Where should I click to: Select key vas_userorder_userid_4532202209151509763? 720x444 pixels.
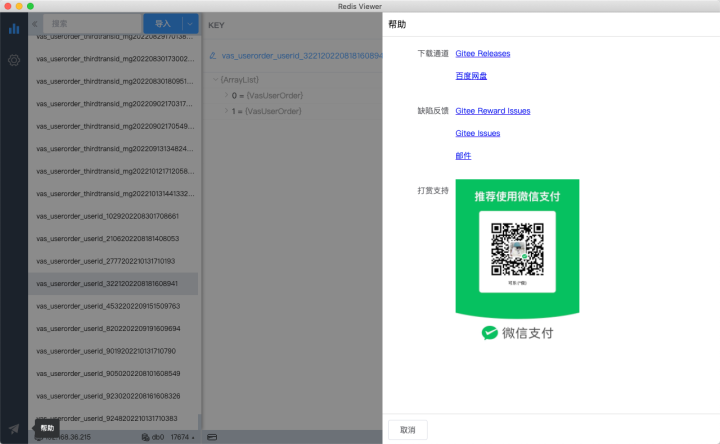113,306
